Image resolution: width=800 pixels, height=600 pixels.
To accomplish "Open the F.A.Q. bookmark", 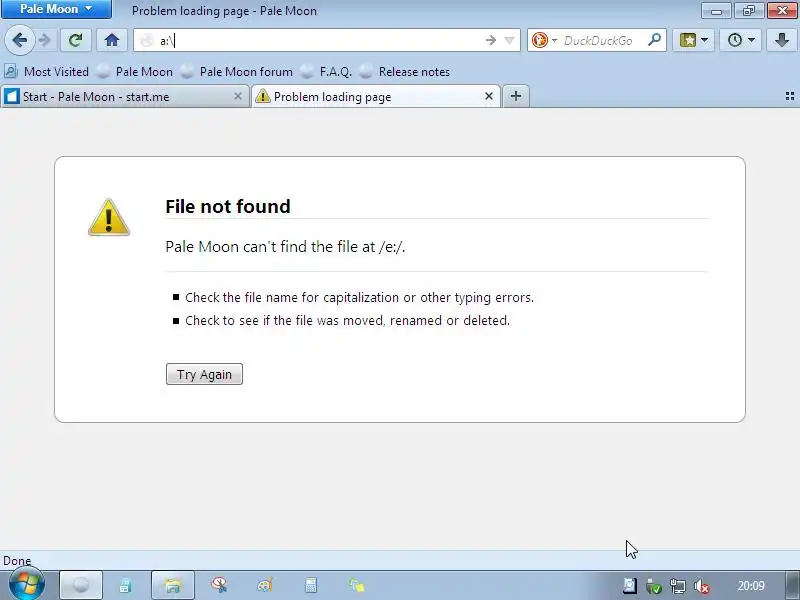I will coord(327,72).
